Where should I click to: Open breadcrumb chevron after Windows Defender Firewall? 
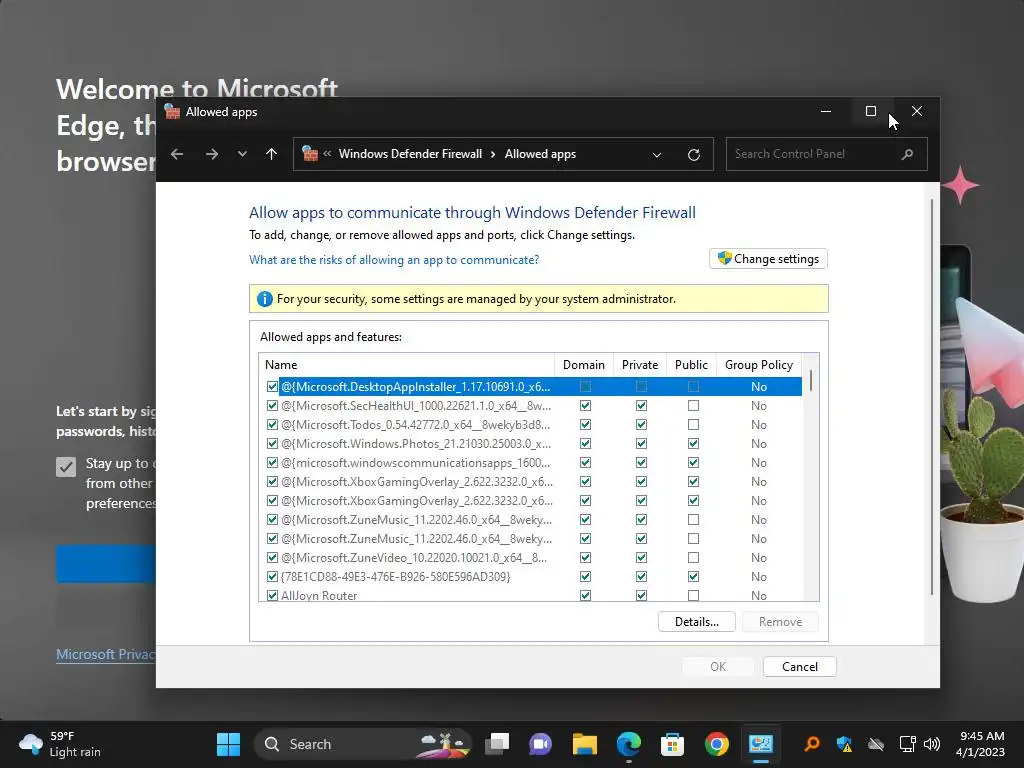coord(493,154)
